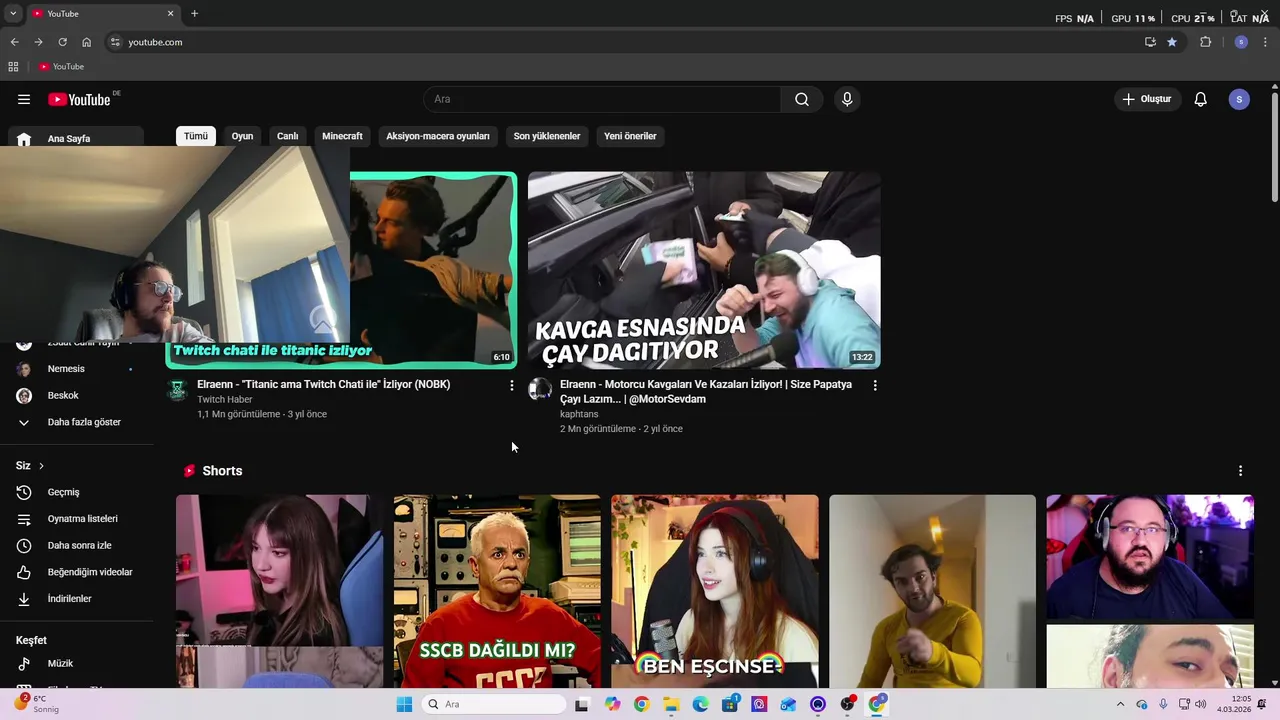
Task: Click the page vertical scrollbar
Action: pos(1274,148)
